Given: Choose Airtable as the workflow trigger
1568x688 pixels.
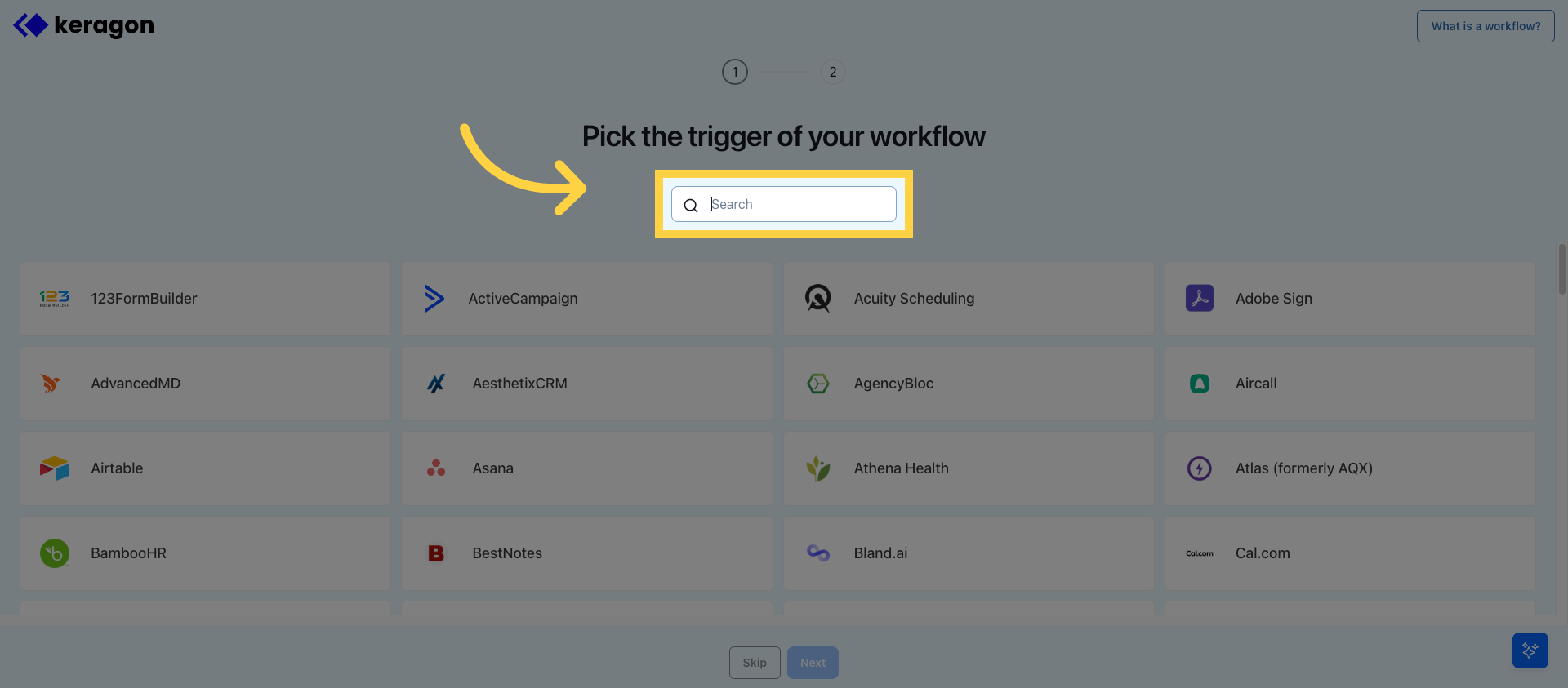Looking at the screenshot, I should (204, 468).
